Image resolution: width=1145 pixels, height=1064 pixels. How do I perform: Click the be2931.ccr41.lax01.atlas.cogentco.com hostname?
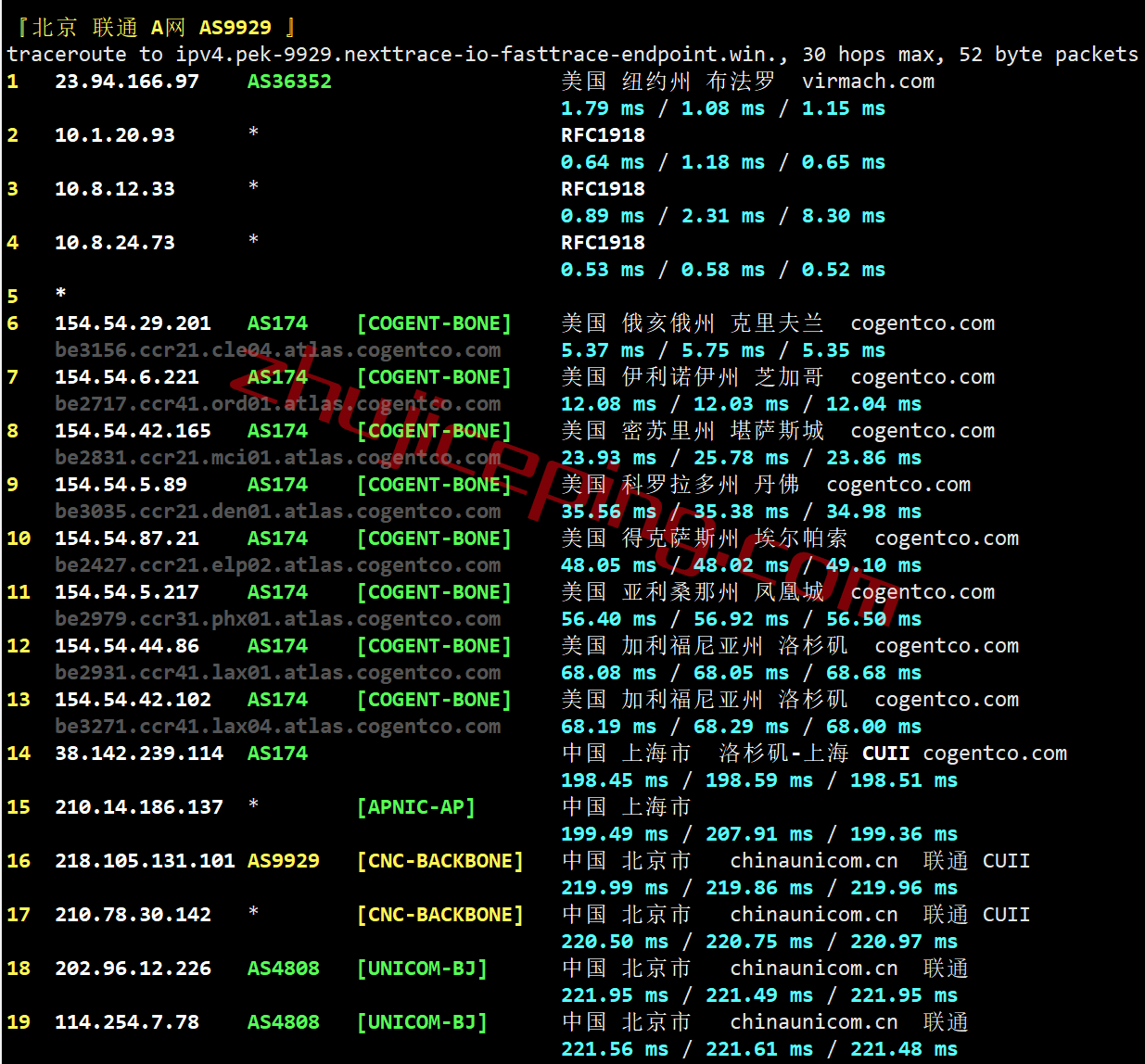click(x=277, y=673)
